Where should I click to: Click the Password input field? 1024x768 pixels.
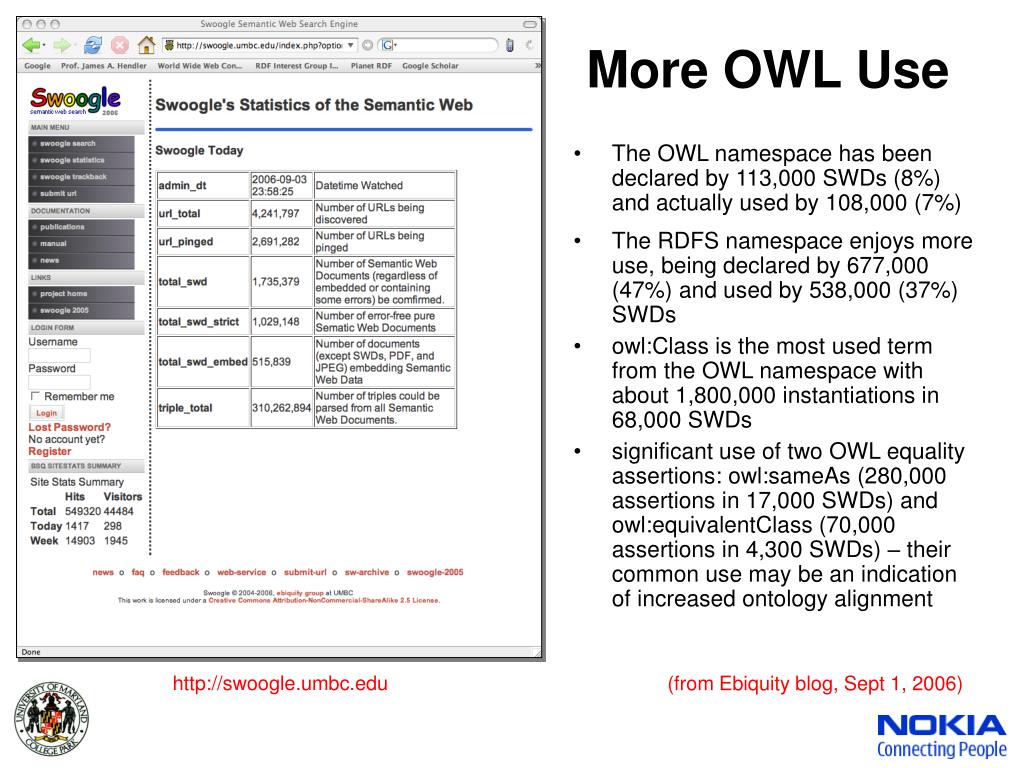click(59, 382)
